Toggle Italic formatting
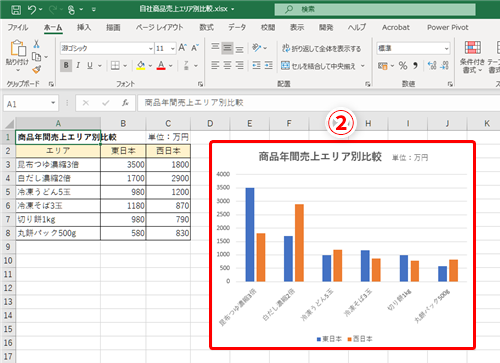Image resolution: width=500 pixels, height=363 pixels. click(x=78, y=65)
